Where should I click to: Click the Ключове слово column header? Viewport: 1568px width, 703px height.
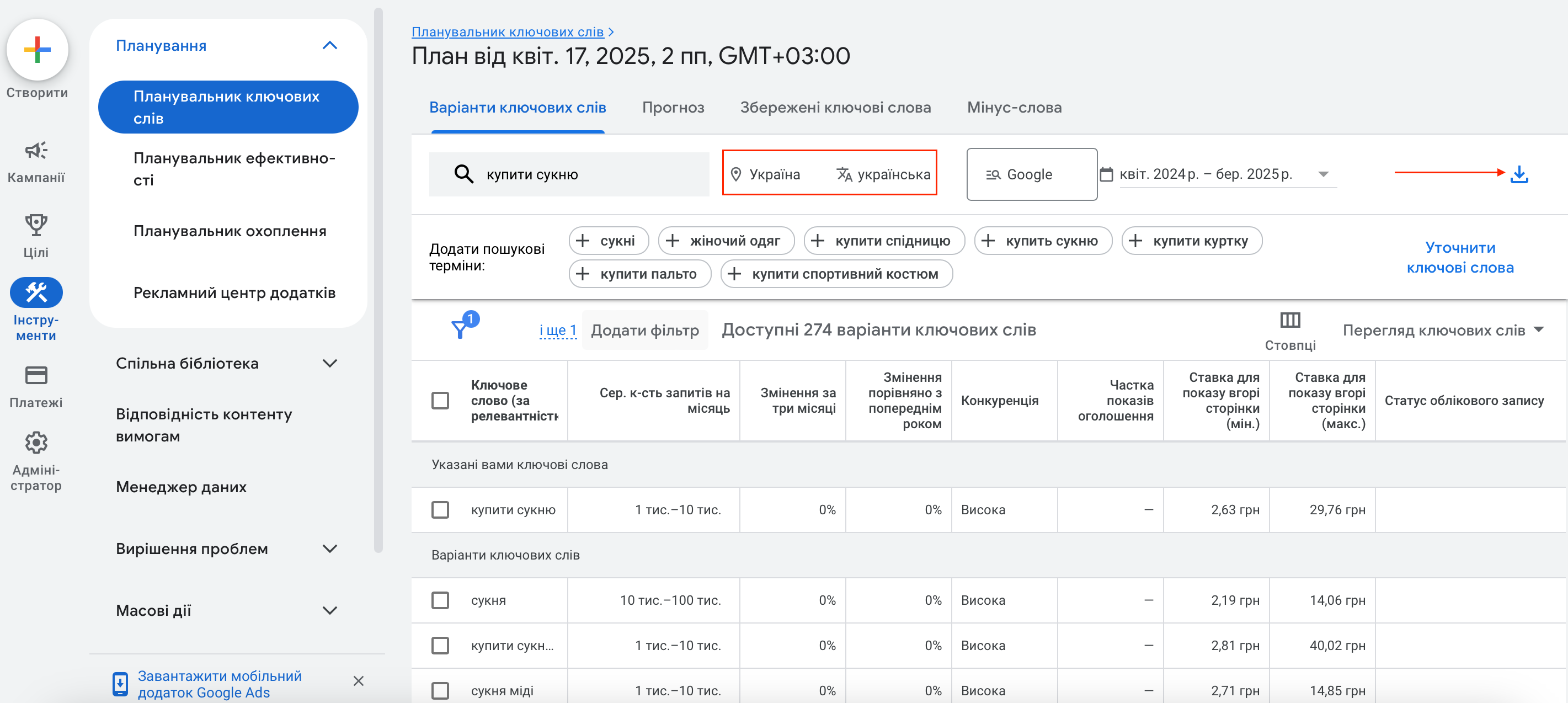point(514,400)
